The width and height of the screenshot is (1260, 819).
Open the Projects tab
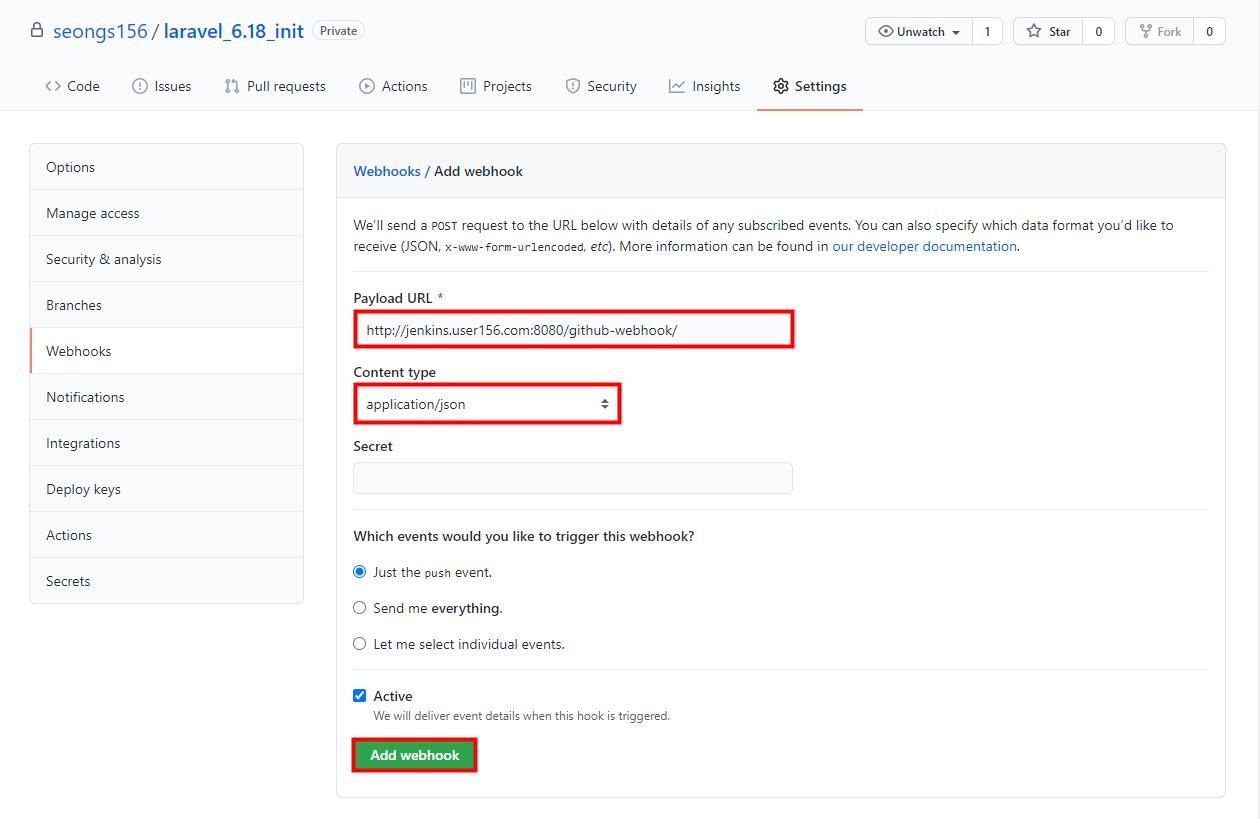point(496,86)
